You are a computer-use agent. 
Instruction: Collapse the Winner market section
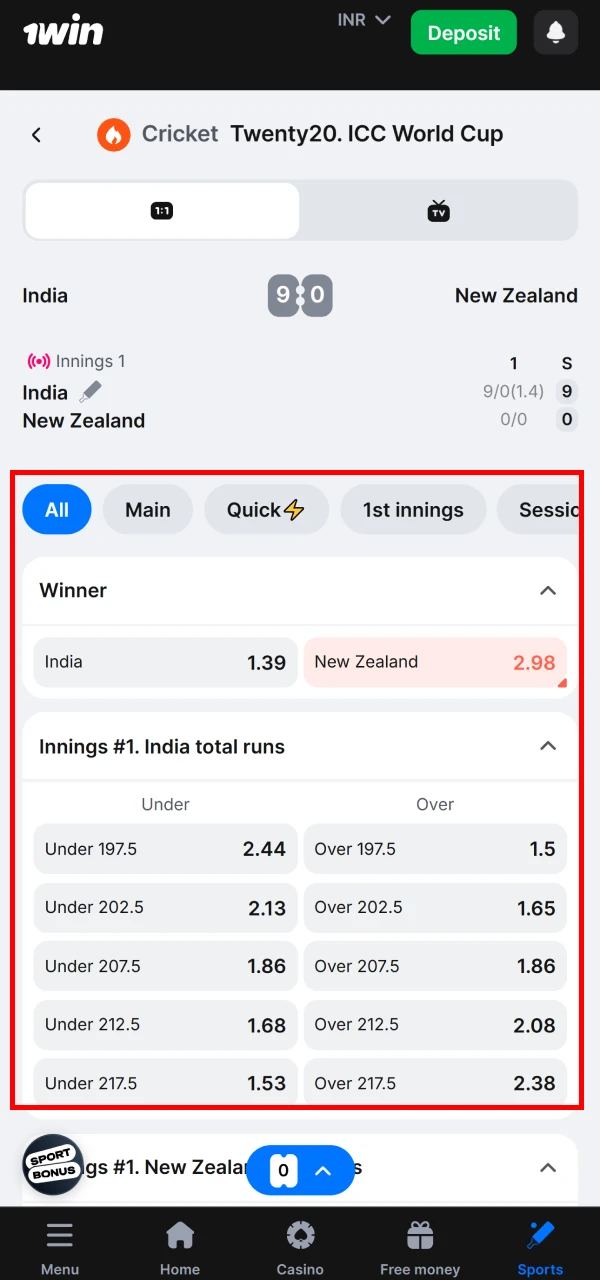click(x=548, y=591)
